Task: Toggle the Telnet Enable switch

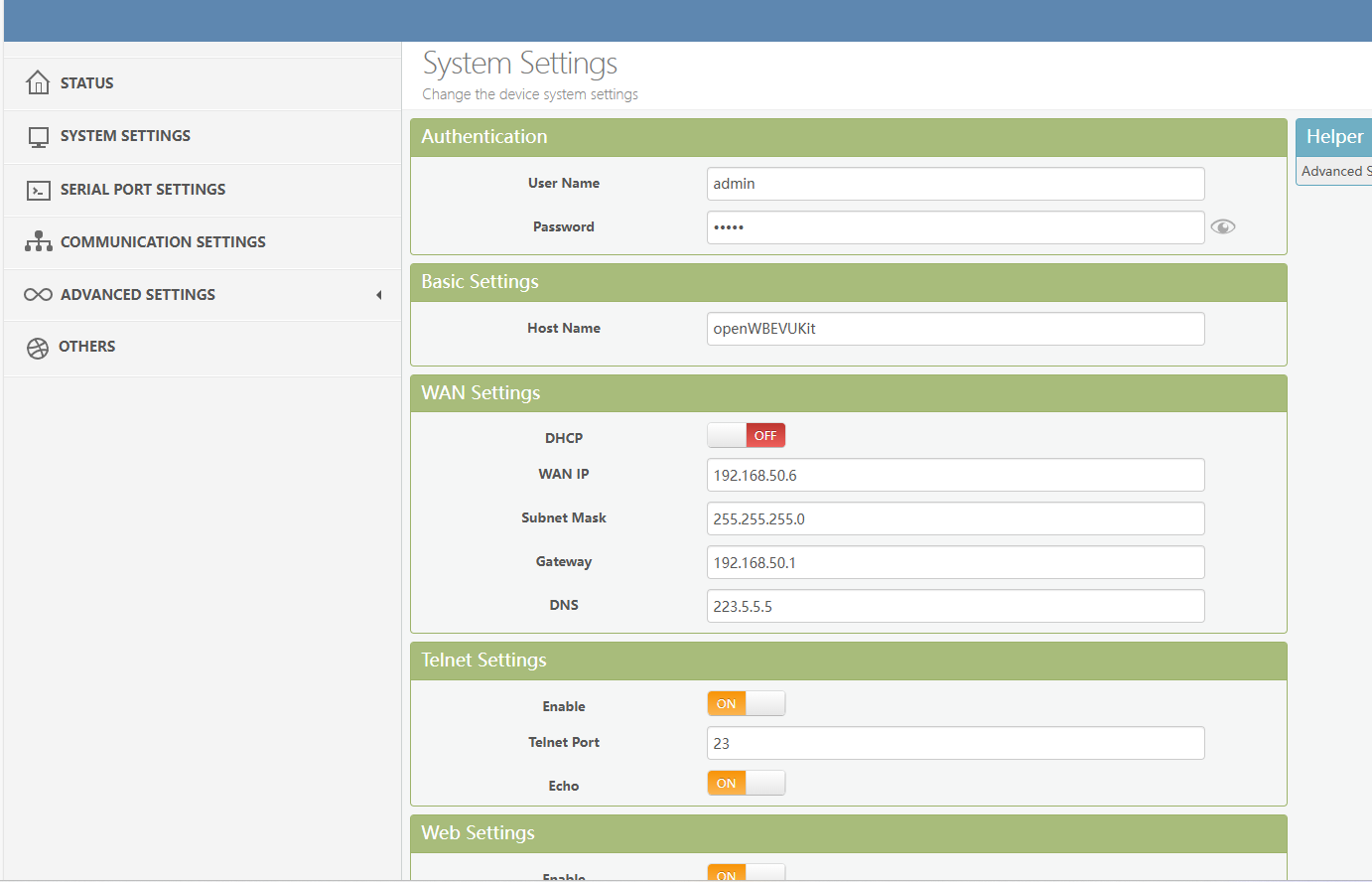Action: tap(747, 703)
